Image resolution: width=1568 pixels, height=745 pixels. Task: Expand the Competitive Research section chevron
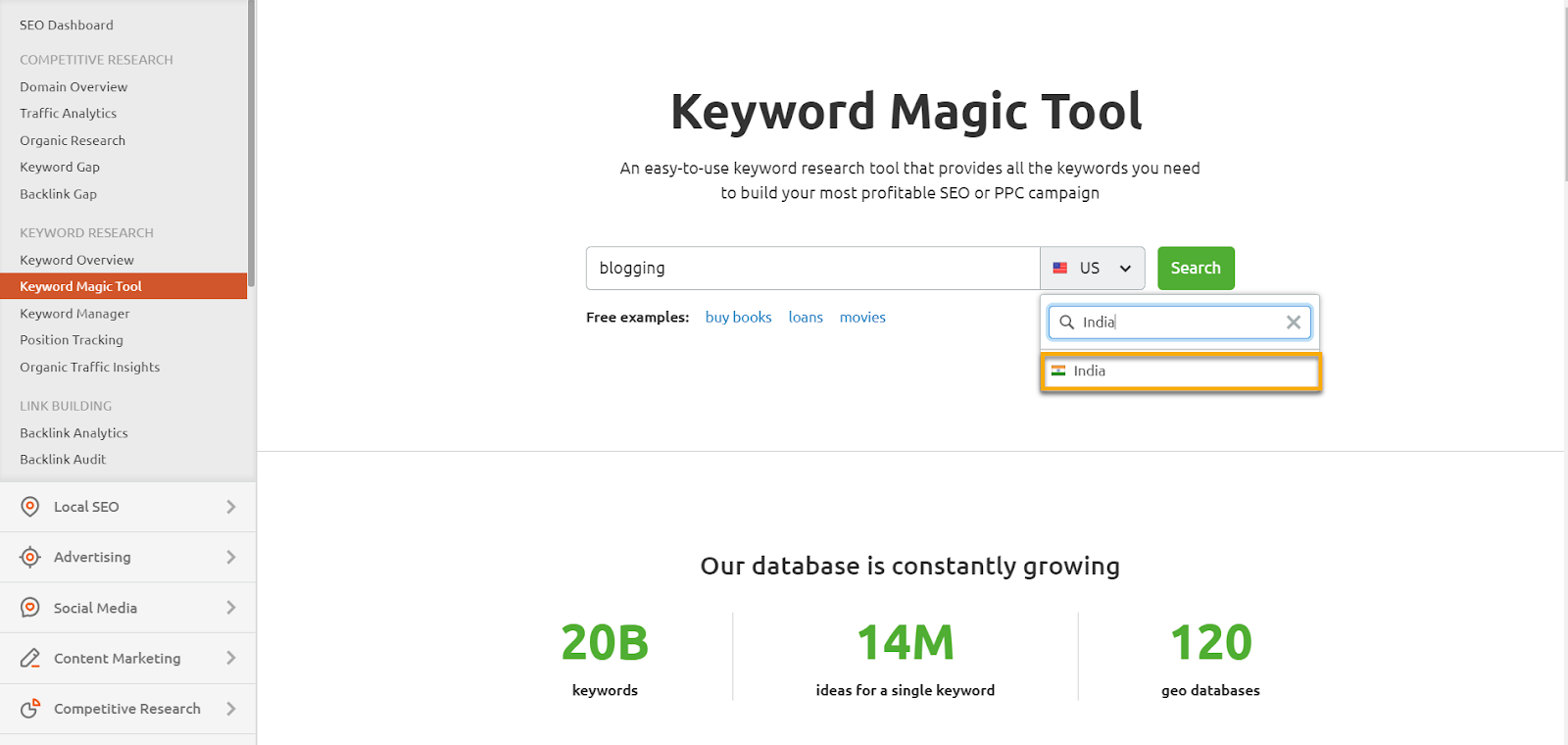[x=231, y=708]
